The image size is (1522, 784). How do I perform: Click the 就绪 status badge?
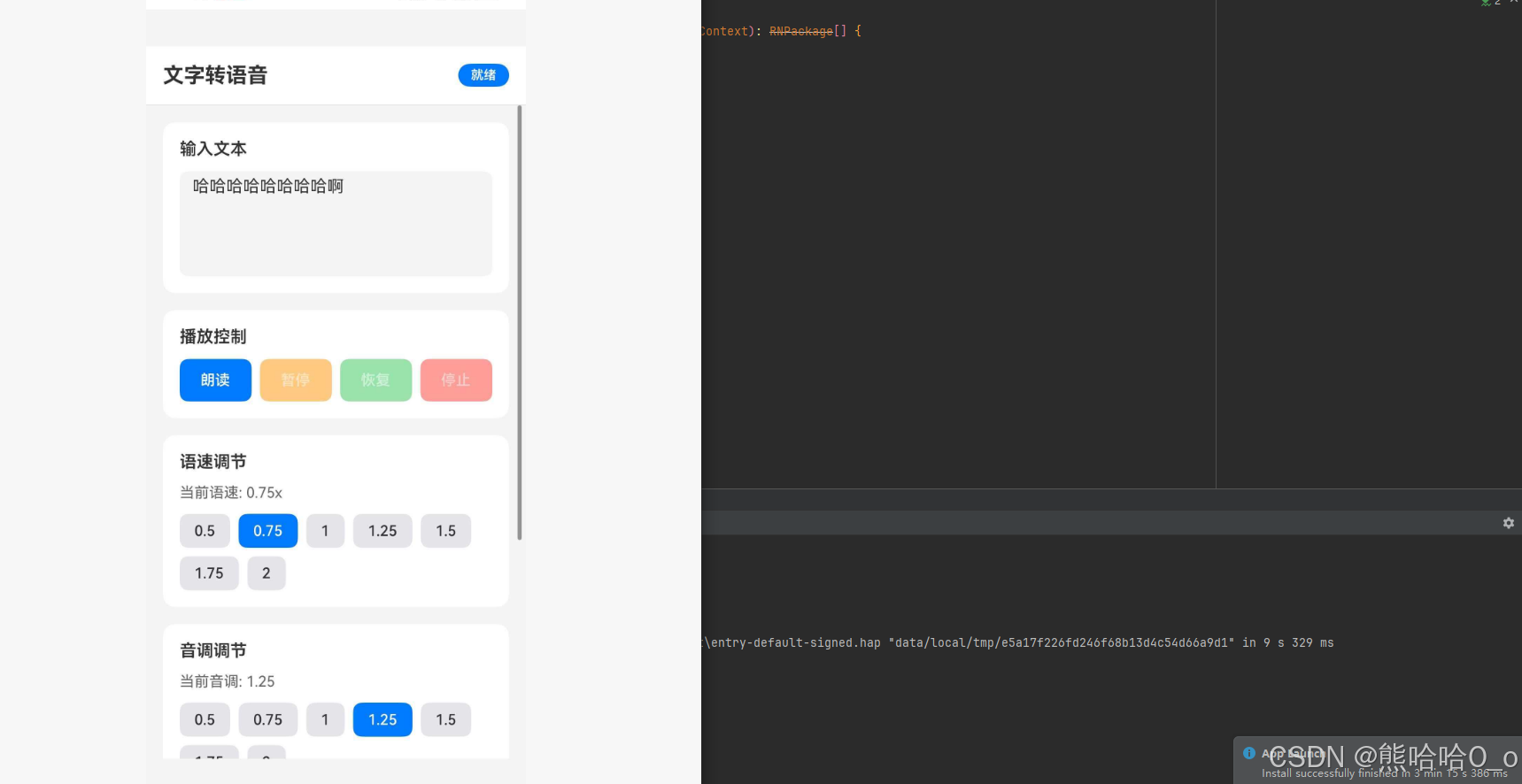pyautogui.click(x=483, y=75)
